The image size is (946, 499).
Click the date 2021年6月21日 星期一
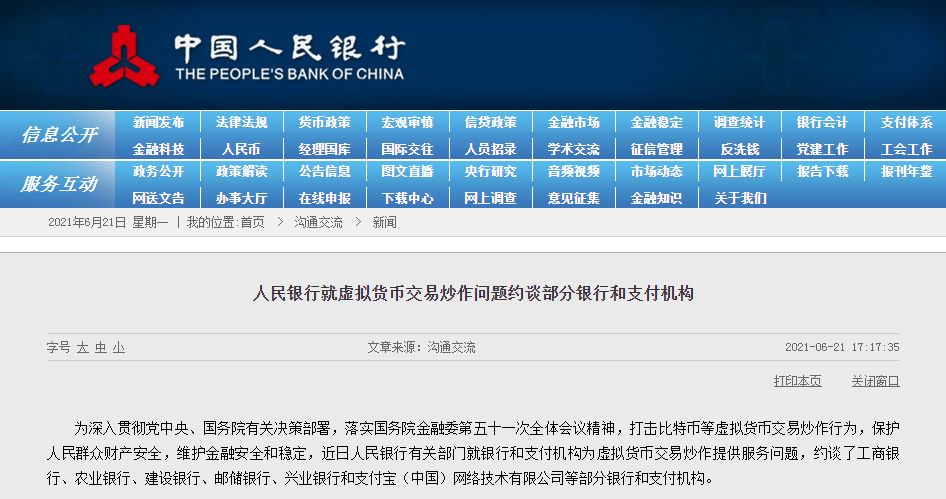pos(108,223)
